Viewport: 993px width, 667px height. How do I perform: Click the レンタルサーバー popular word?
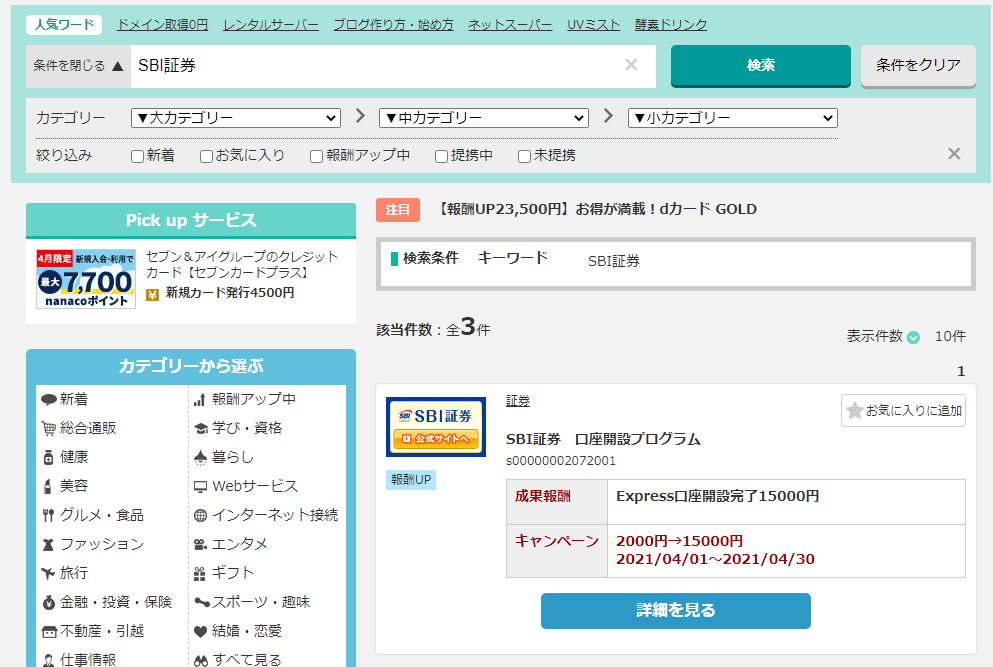[x=271, y=25]
